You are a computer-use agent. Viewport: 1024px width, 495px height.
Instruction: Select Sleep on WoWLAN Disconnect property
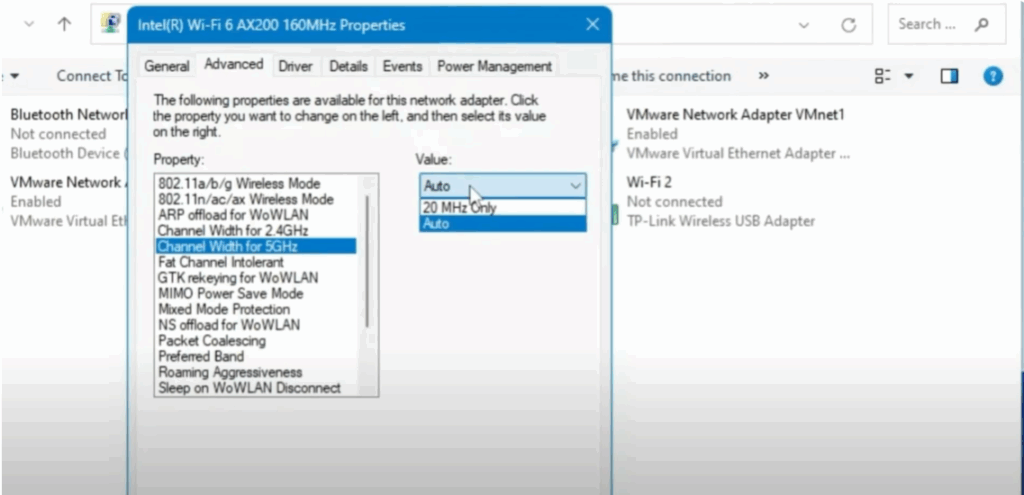(255, 388)
